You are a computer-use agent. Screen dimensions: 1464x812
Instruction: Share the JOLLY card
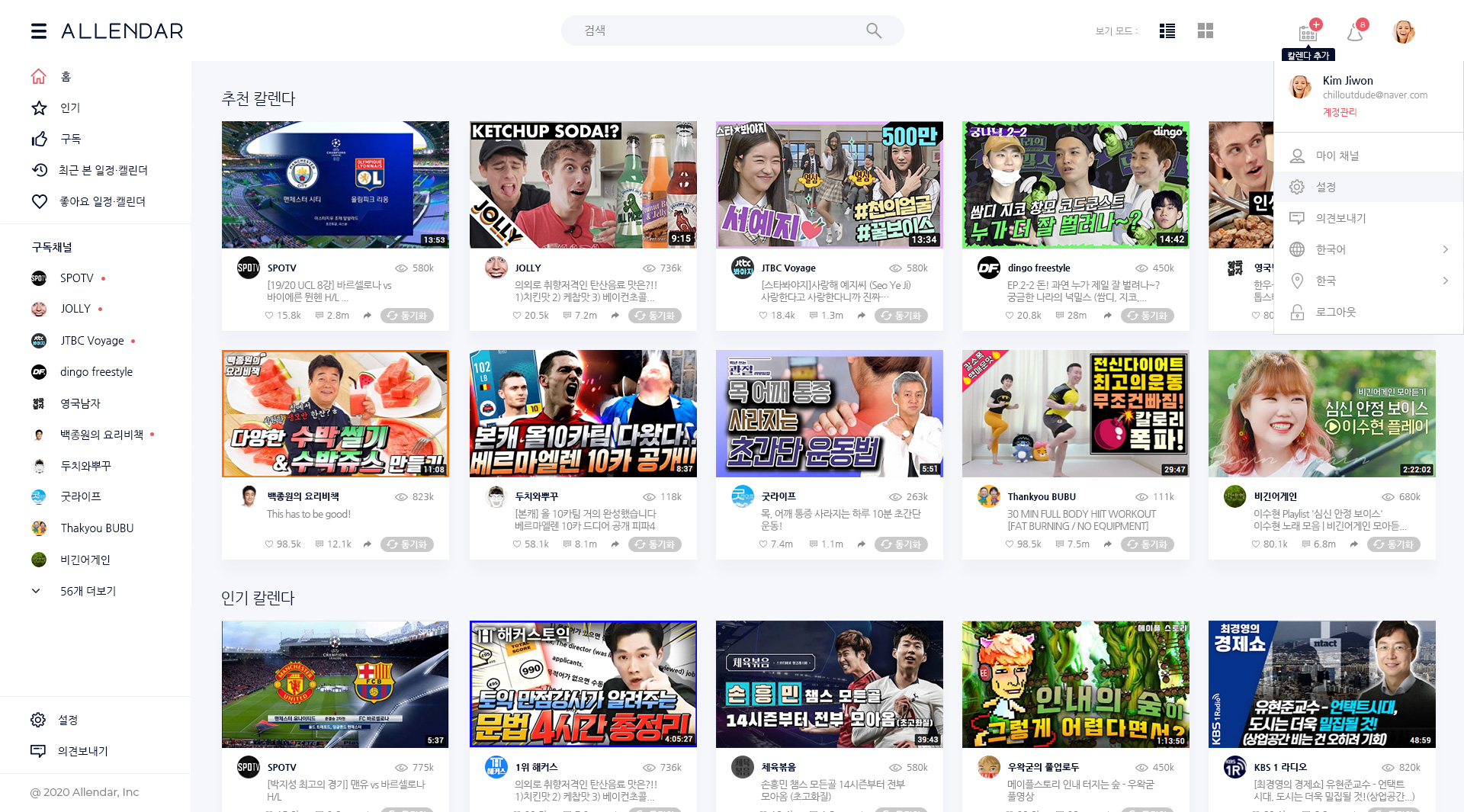615,315
